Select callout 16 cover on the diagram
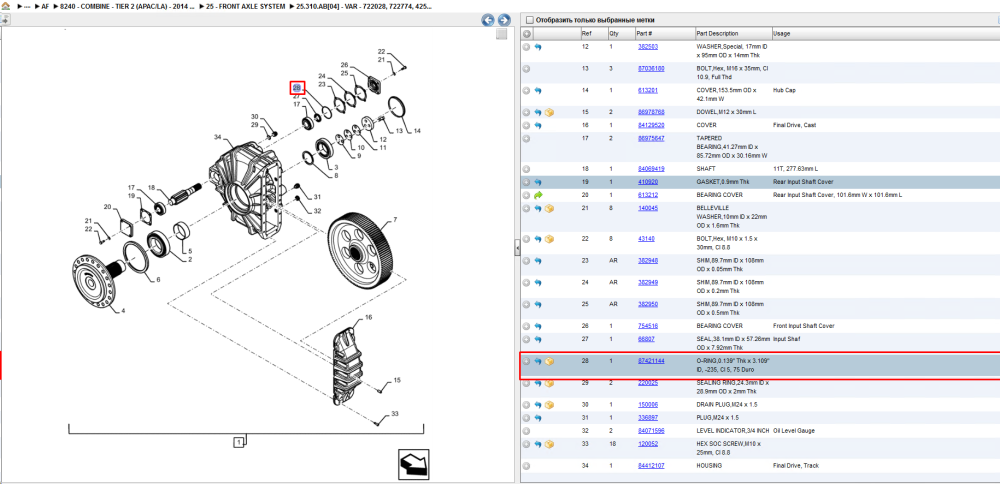Image resolution: width=1000 pixels, height=484 pixels. (x=369, y=317)
